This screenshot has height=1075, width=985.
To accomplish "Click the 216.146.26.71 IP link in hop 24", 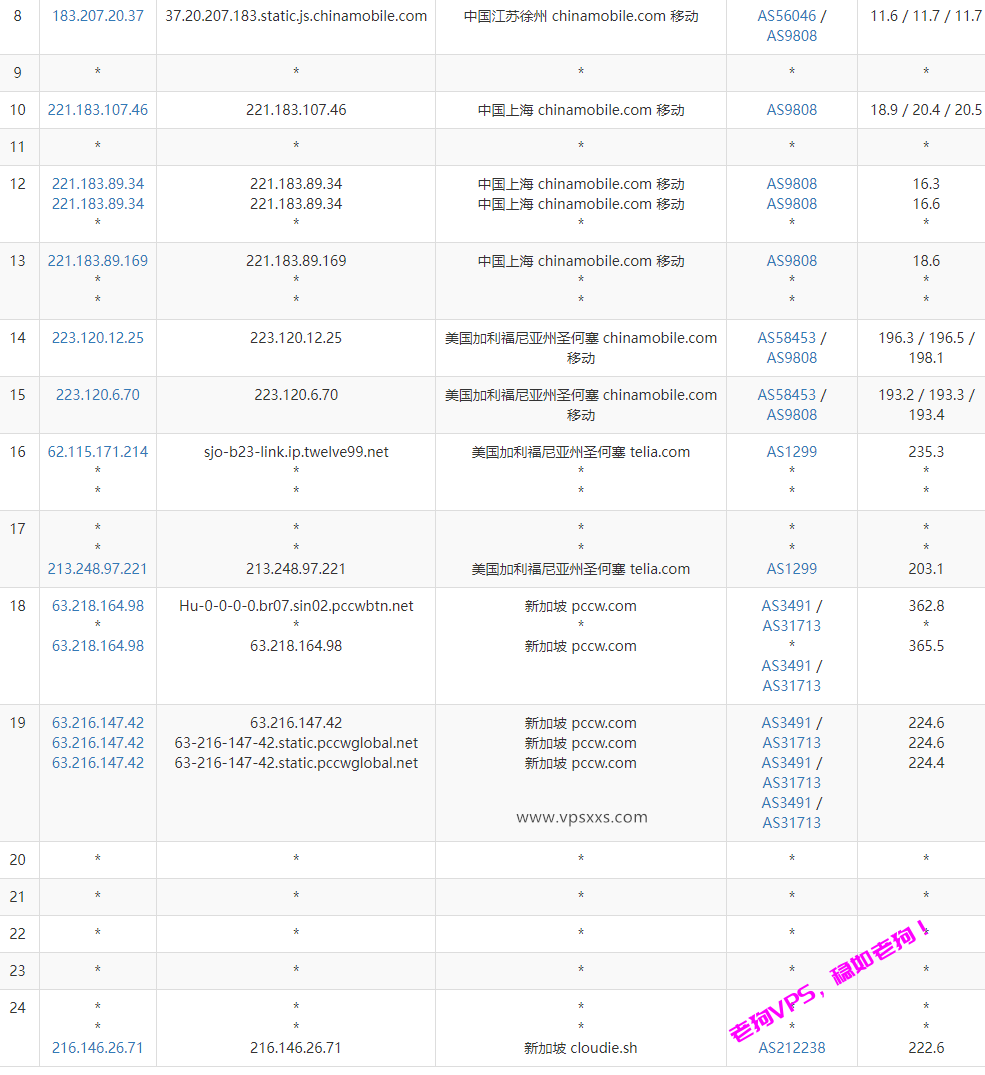I will click(98, 1048).
